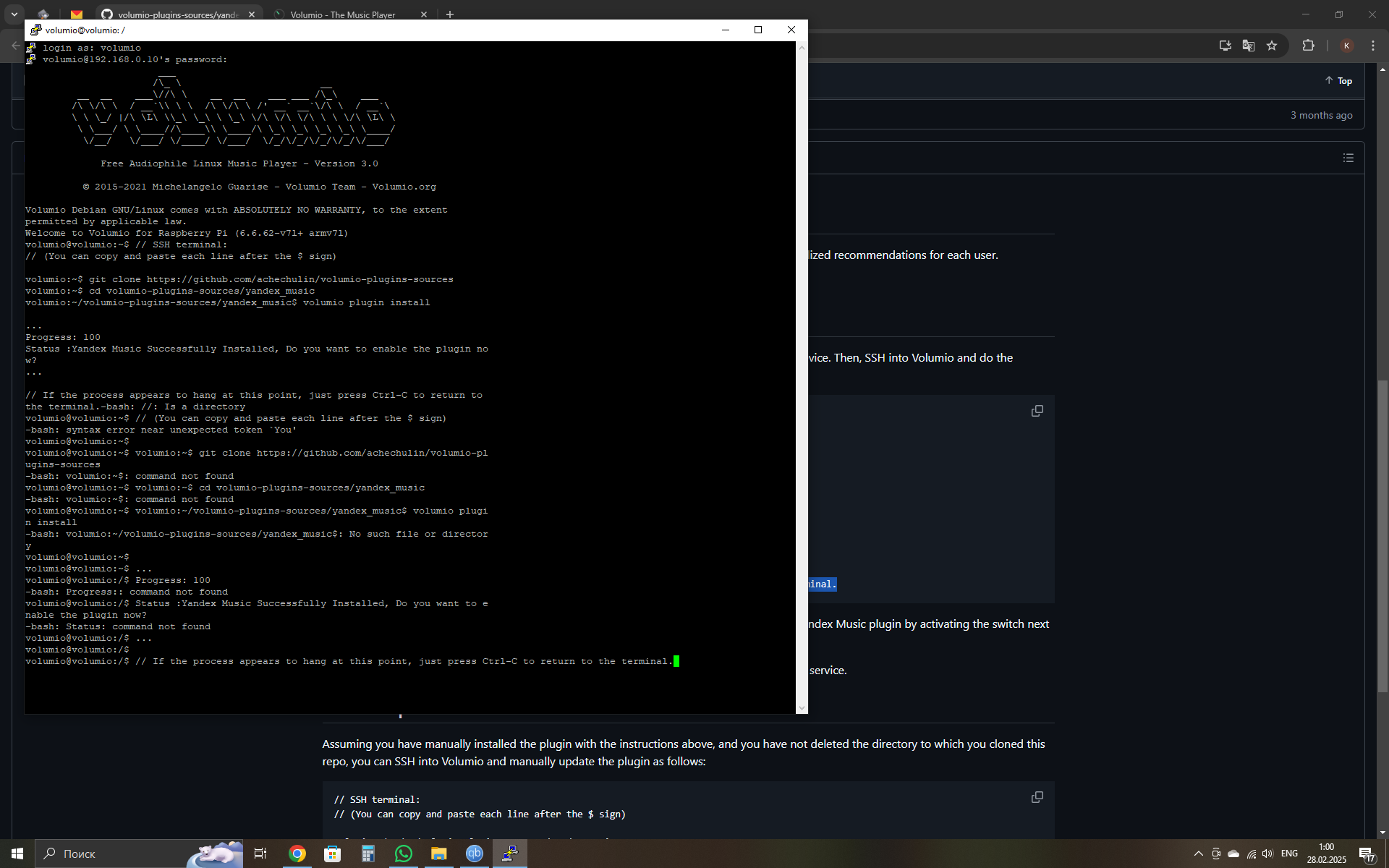Click the PuTTY taskbar icon
The height and width of the screenshot is (868, 1389).
pyautogui.click(x=510, y=854)
